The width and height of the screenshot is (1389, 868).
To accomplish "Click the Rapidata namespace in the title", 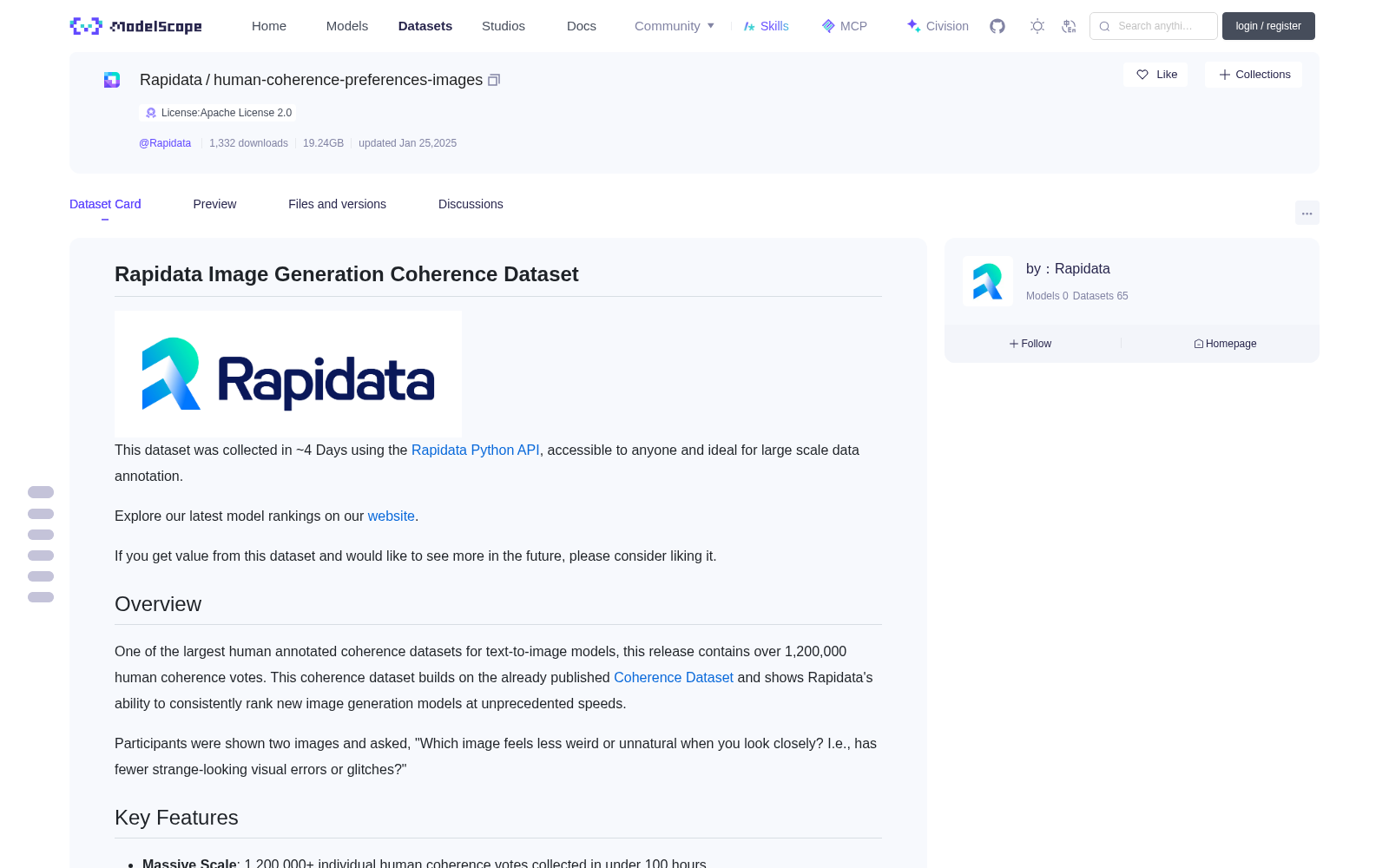I will [x=171, y=80].
